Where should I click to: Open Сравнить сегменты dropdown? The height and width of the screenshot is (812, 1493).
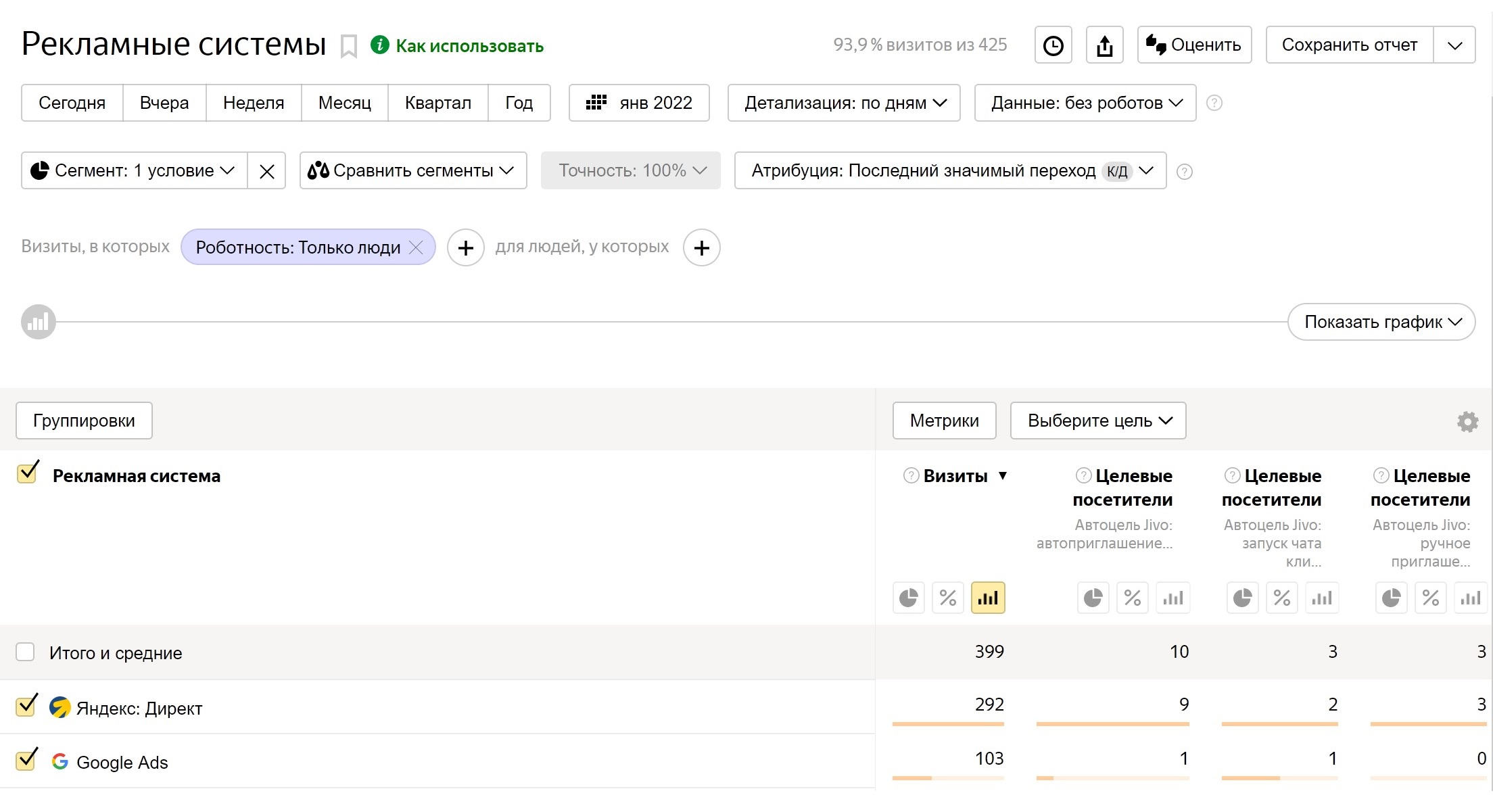coord(413,171)
